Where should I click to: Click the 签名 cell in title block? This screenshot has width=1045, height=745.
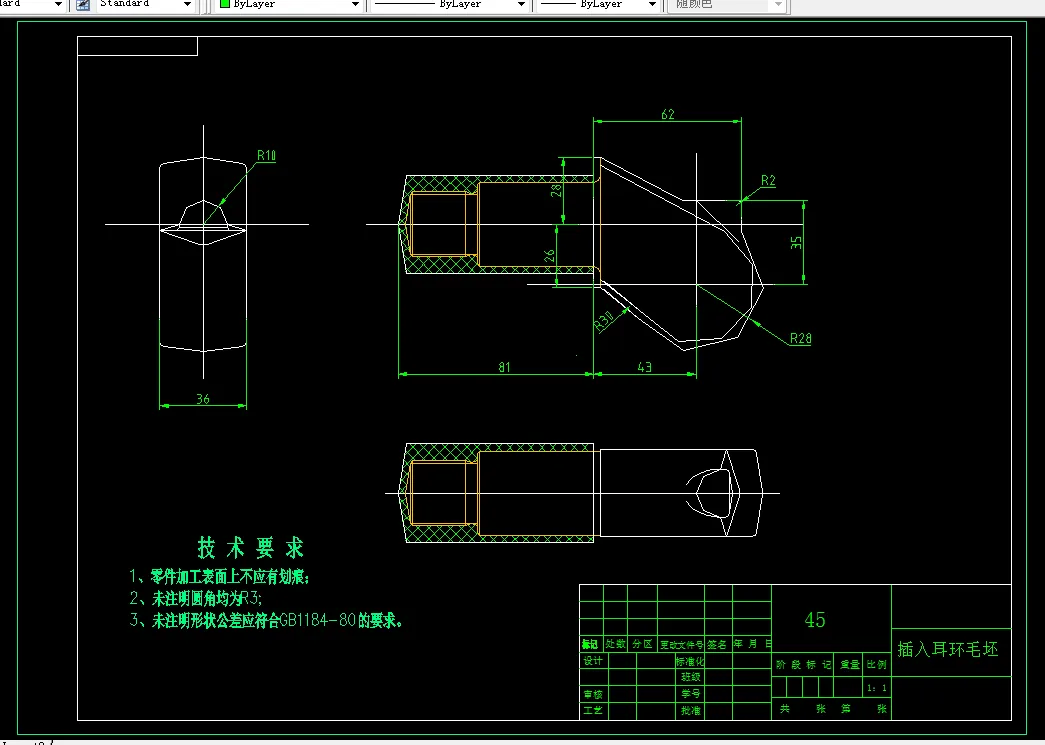click(x=717, y=644)
